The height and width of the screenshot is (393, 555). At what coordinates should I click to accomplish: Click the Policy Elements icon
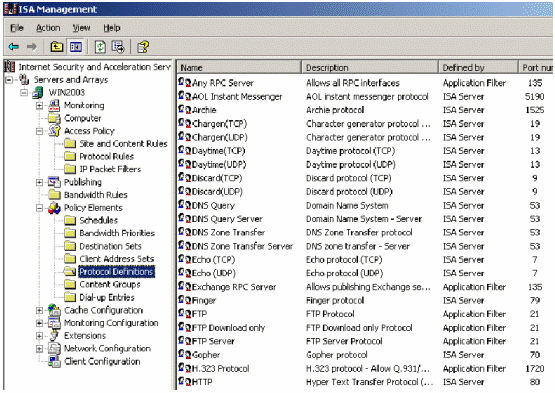coord(54,208)
